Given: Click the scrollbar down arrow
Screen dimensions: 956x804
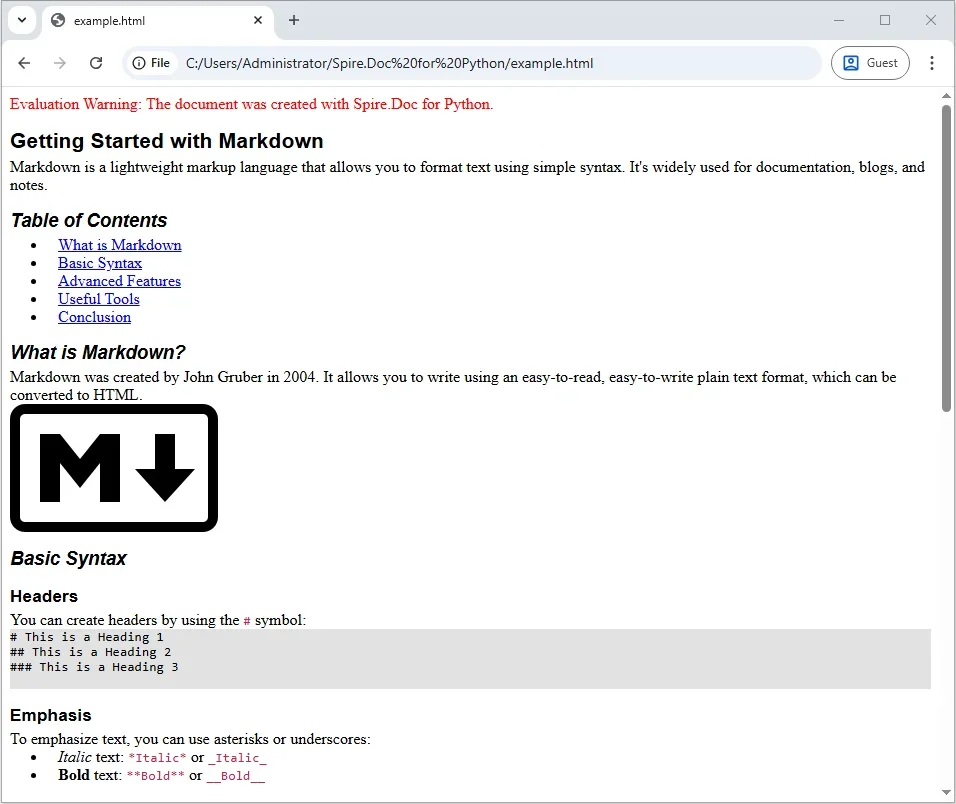Looking at the screenshot, I should (945, 793).
